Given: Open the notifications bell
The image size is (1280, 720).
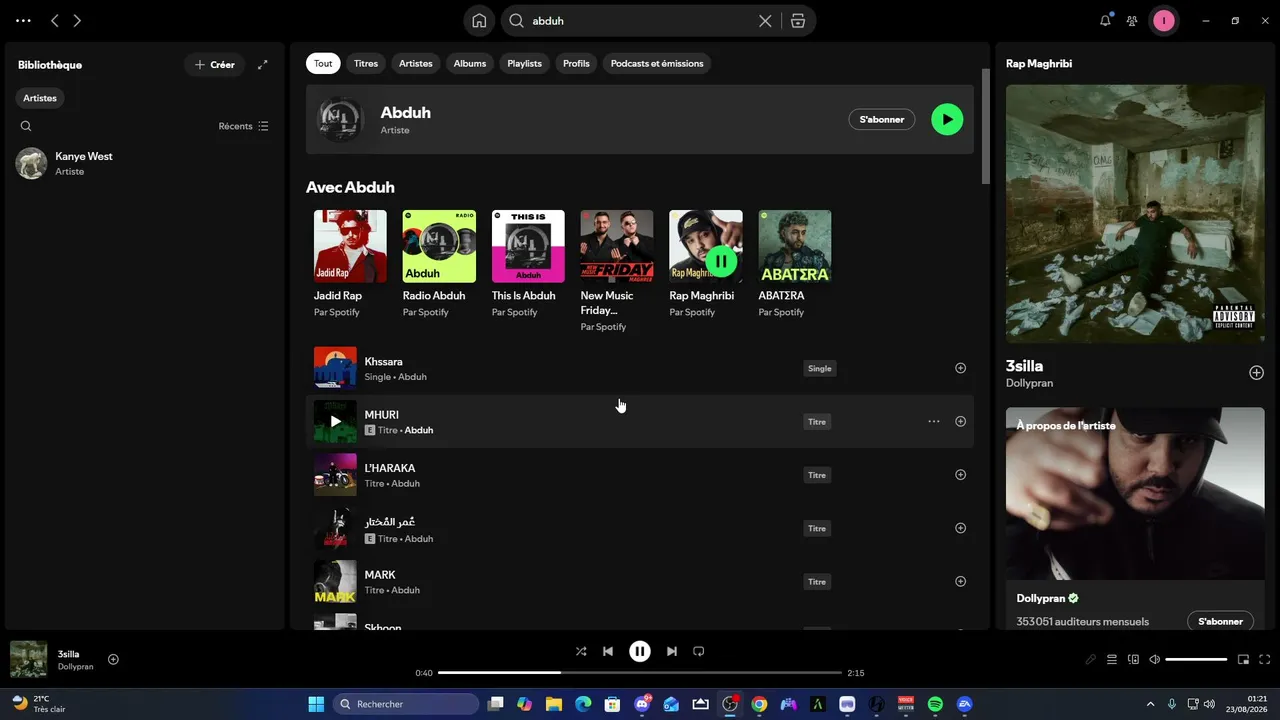Looking at the screenshot, I should pyautogui.click(x=1105, y=20).
